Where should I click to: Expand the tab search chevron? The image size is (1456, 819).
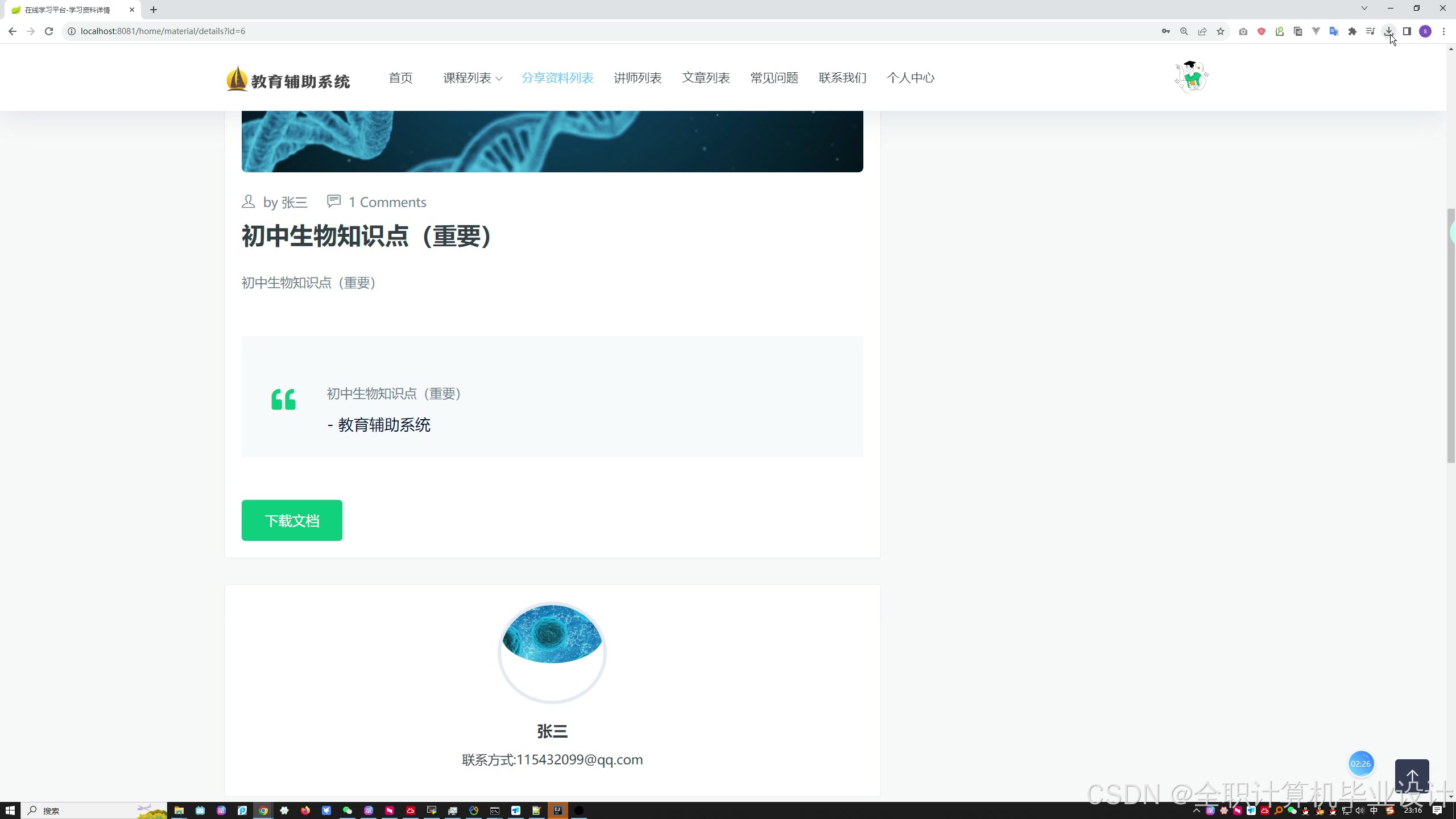pyautogui.click(x=1364, y=9)
